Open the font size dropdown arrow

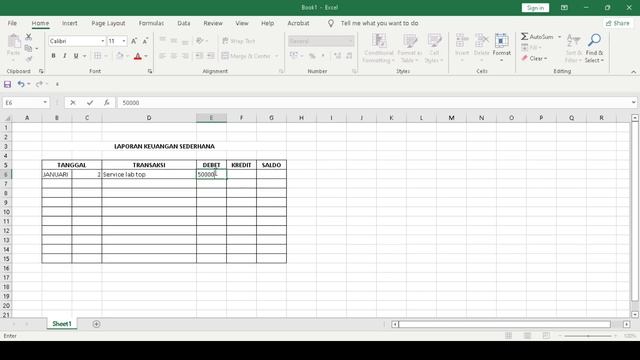(x=124, y=41)
